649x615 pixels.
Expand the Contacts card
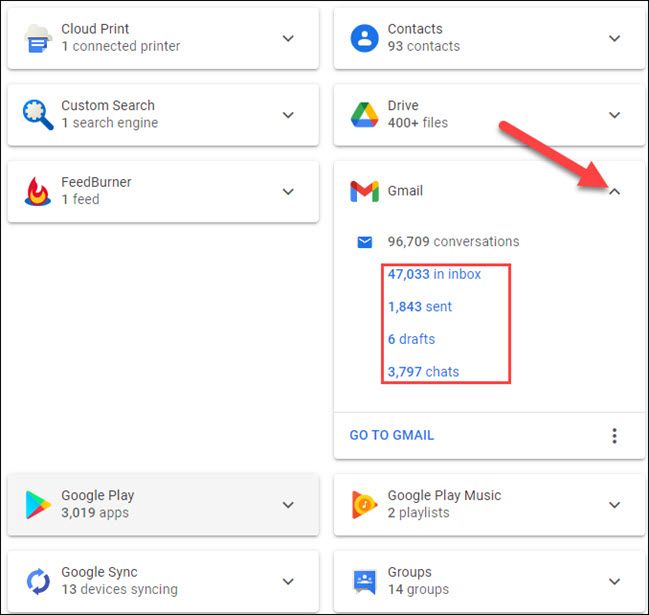(x=614, y=38)
